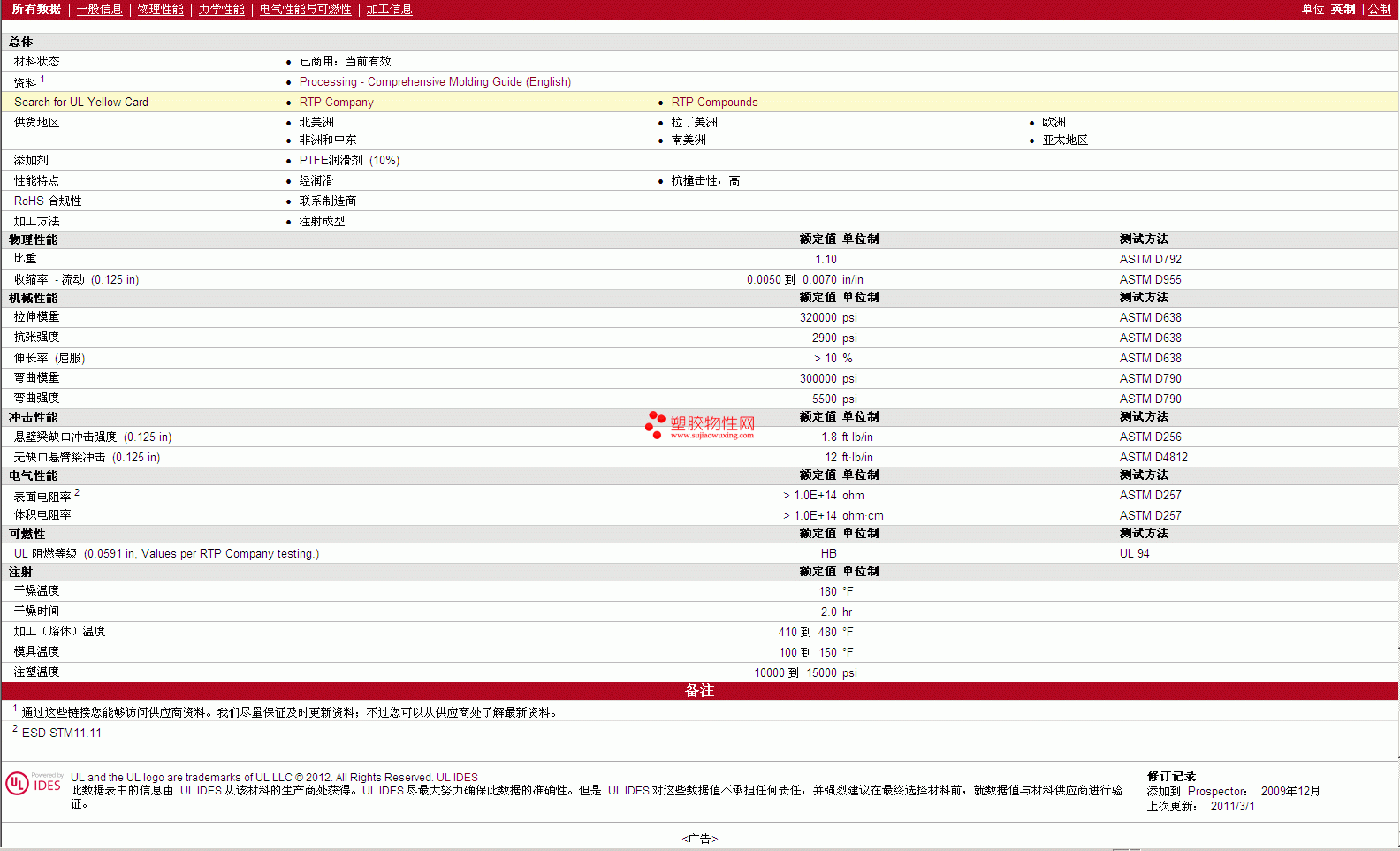1400x851 pixels.
Task: Select the UL flammability rating HB
Action: (x=828, y=553)
